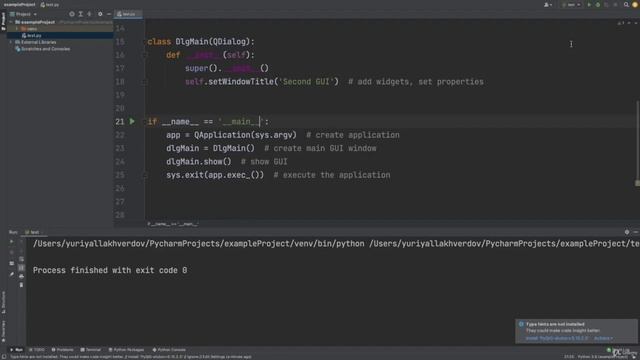Click the yellow IDE updates icon in the toolbar
The height and width of the screenshot is (360, 640).
coord(635,4)
